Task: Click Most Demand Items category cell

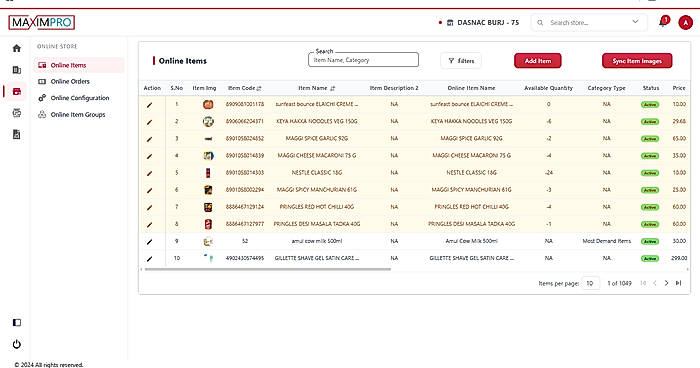Action: pyautogui.click(x=606, y=241)
